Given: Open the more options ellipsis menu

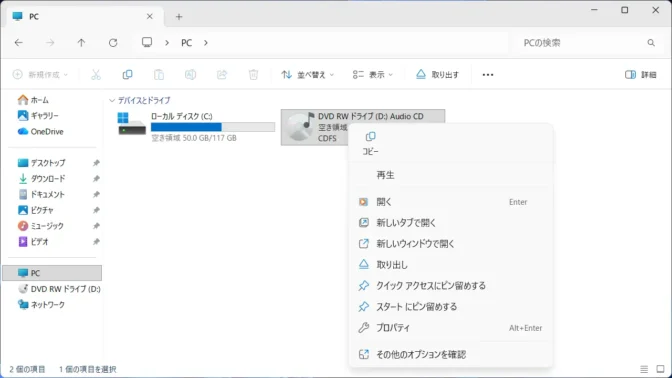Looking at the screenshot, I should tap(488, 75).
